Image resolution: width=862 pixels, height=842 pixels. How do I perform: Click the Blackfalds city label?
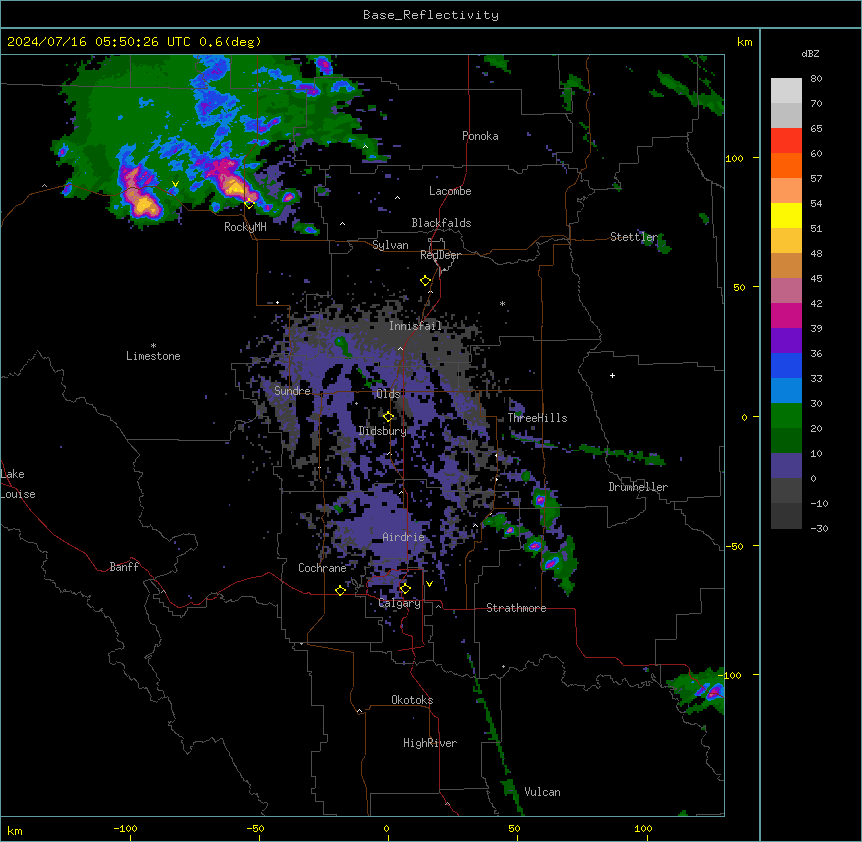[x=441, y=223]
